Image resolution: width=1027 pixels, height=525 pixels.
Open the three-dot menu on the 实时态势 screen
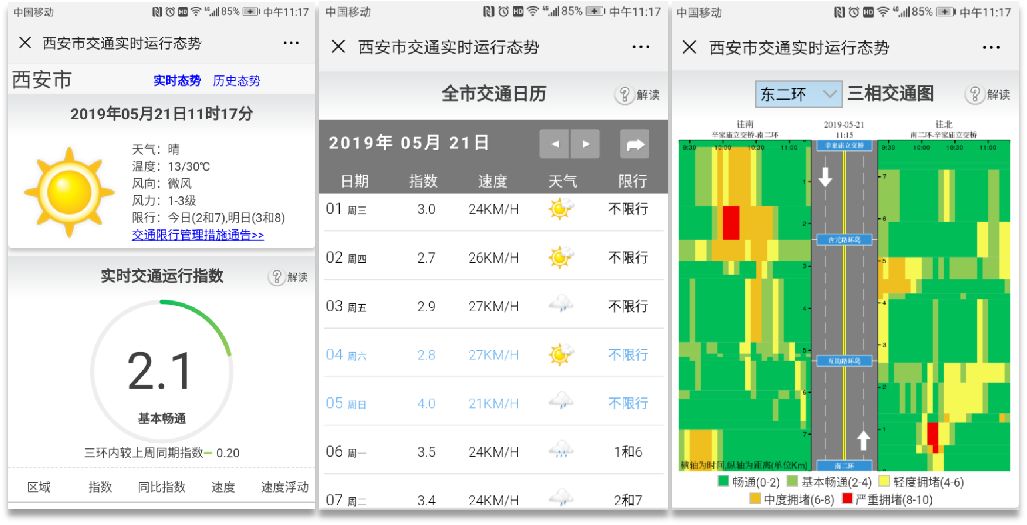tap(291, 43)
